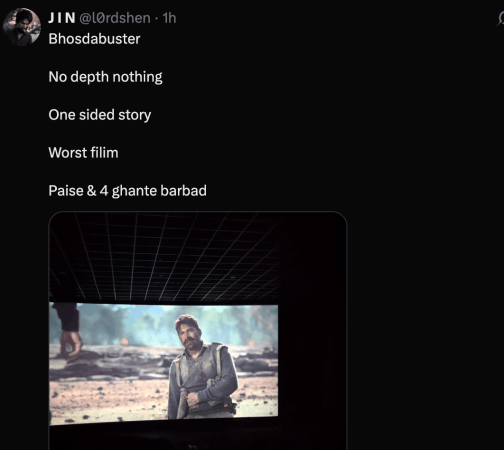Open the tweet via the 1h timestamp

tap(169, 18)
